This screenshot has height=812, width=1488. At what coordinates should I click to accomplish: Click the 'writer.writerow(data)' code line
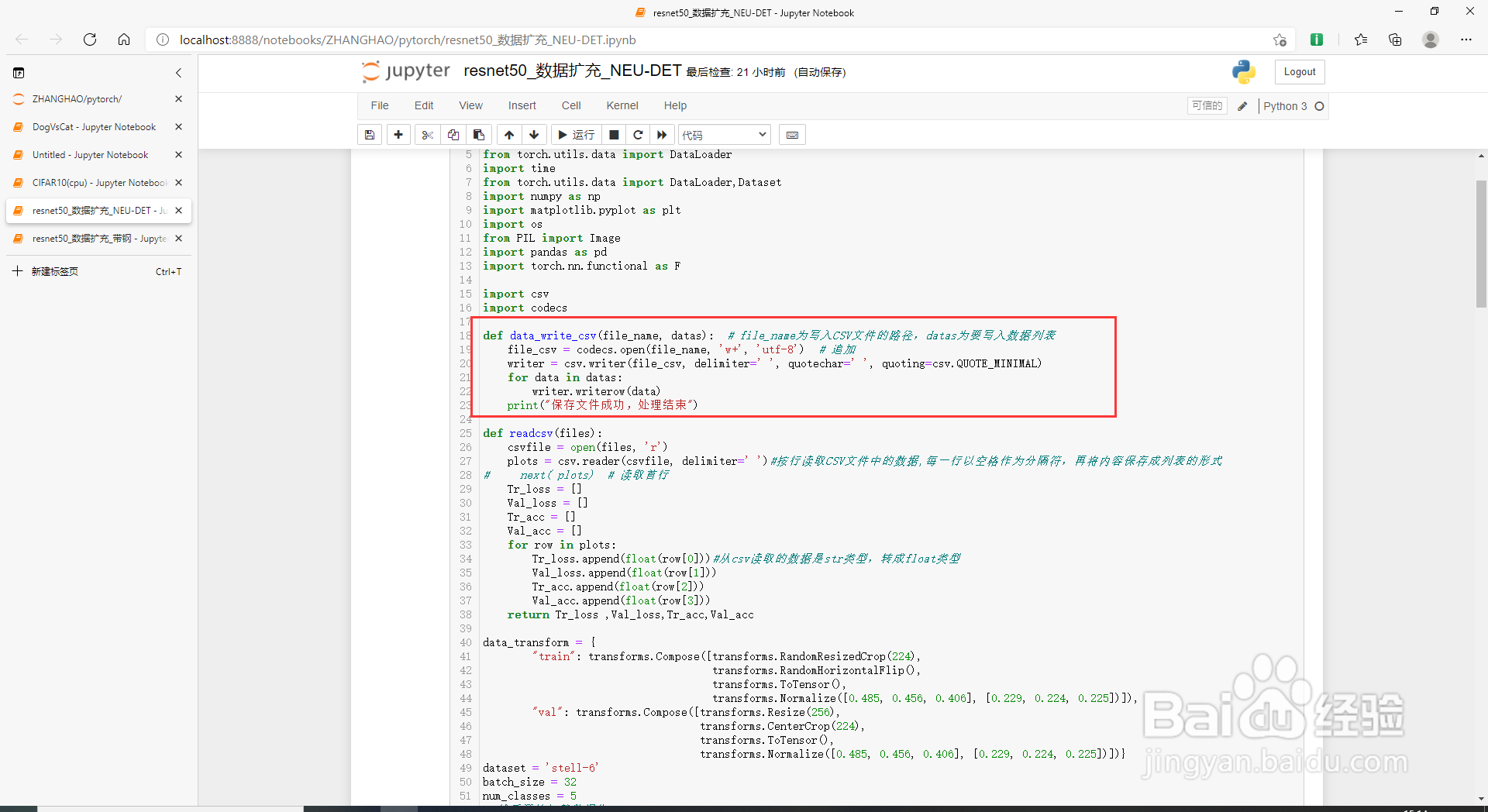[x=596, y=391]
